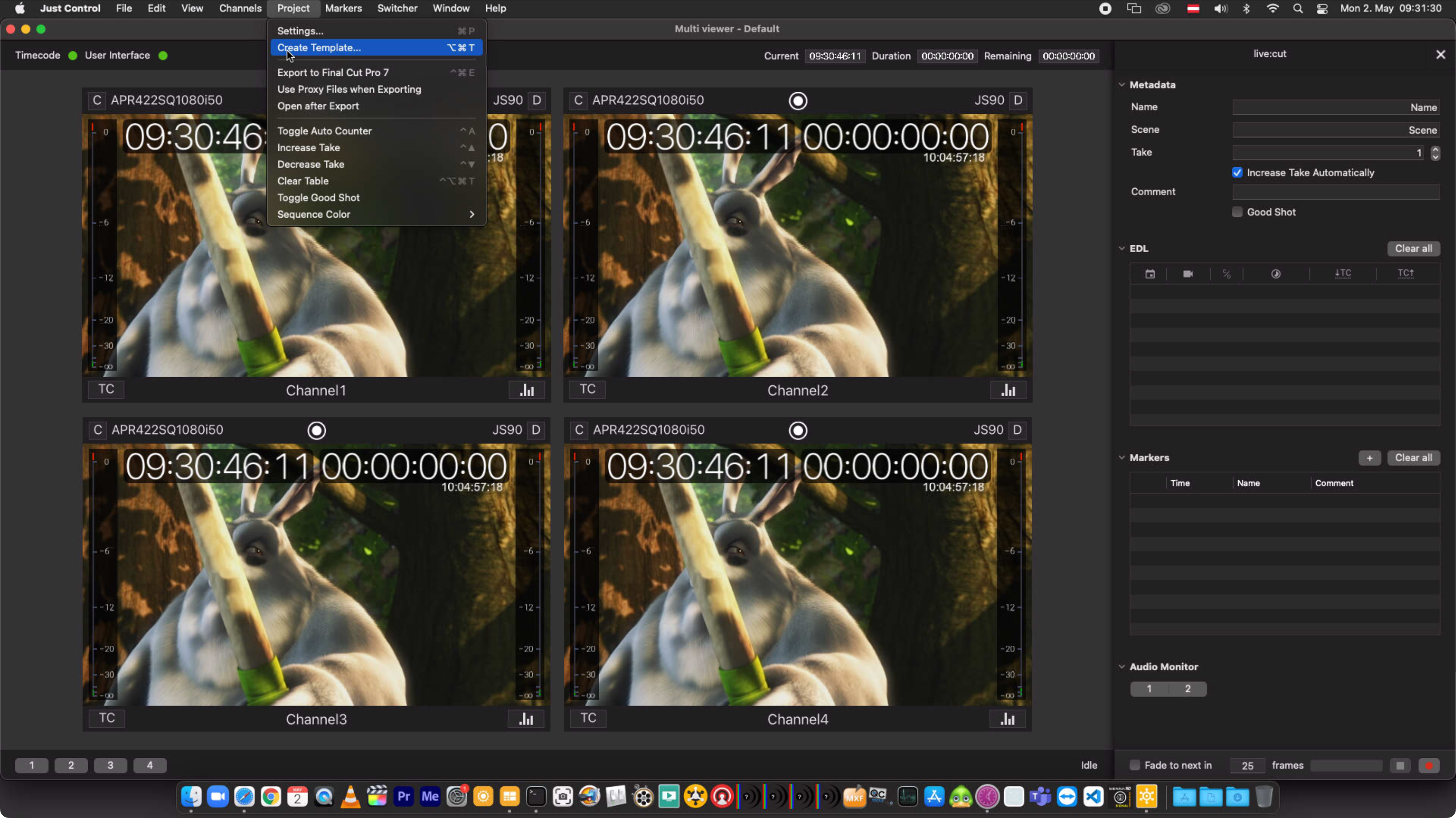Viewport: 1456px width, 818px height.
Task: Click EDL TC in column icon
Action: [1343, 273]
